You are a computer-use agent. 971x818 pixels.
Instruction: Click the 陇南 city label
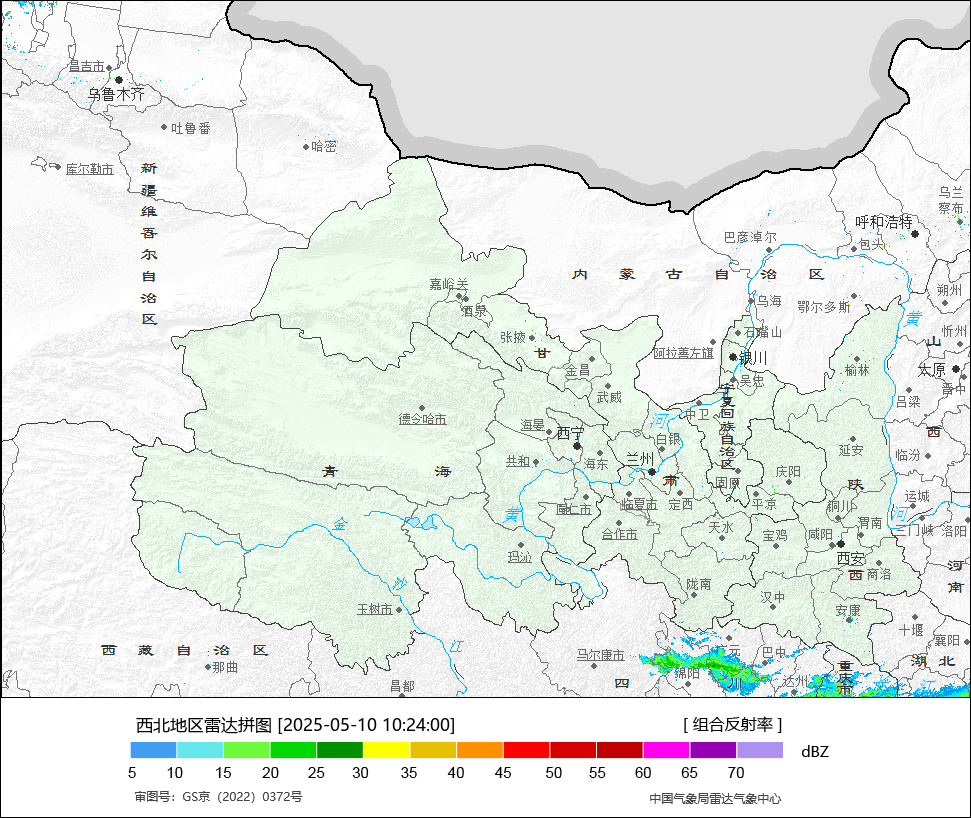(699, 584)
